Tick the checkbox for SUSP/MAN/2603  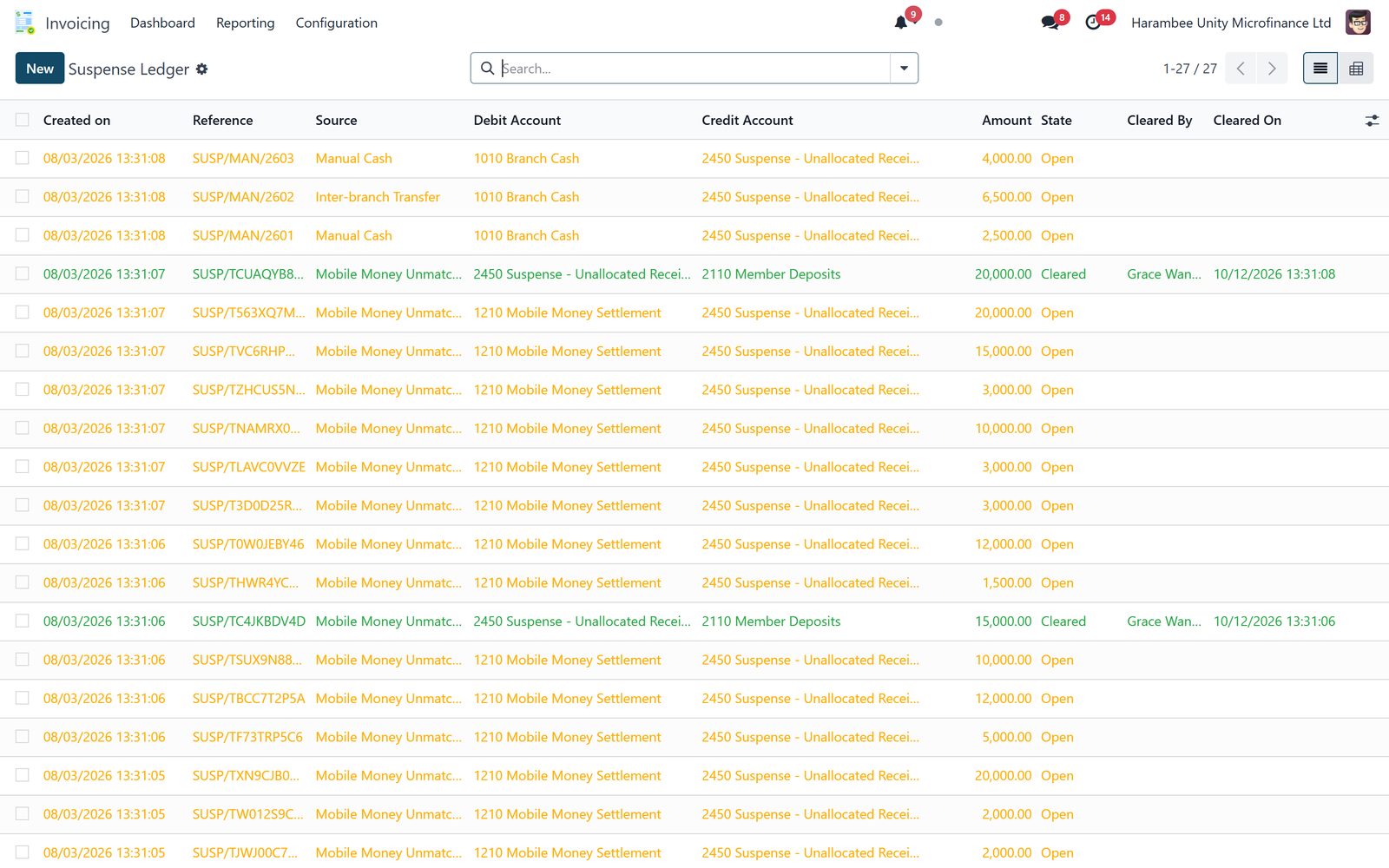coord(23,158)
